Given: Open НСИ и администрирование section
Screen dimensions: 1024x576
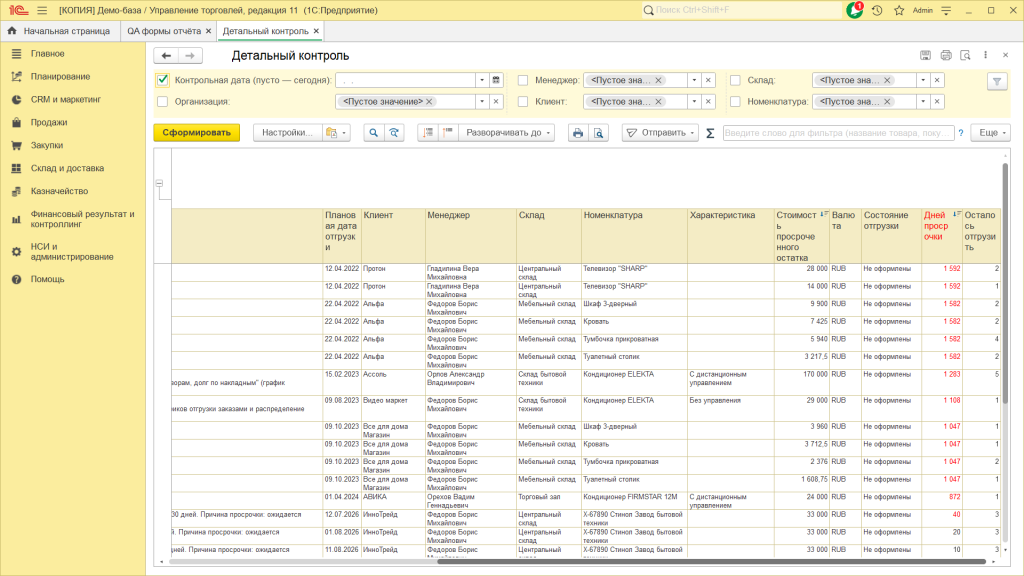Looking at the screenshot, I should pos(72,251).
